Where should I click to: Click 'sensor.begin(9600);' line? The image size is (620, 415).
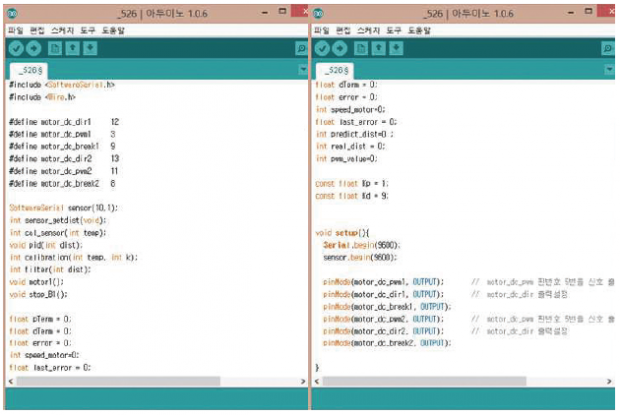click(360, 257)
